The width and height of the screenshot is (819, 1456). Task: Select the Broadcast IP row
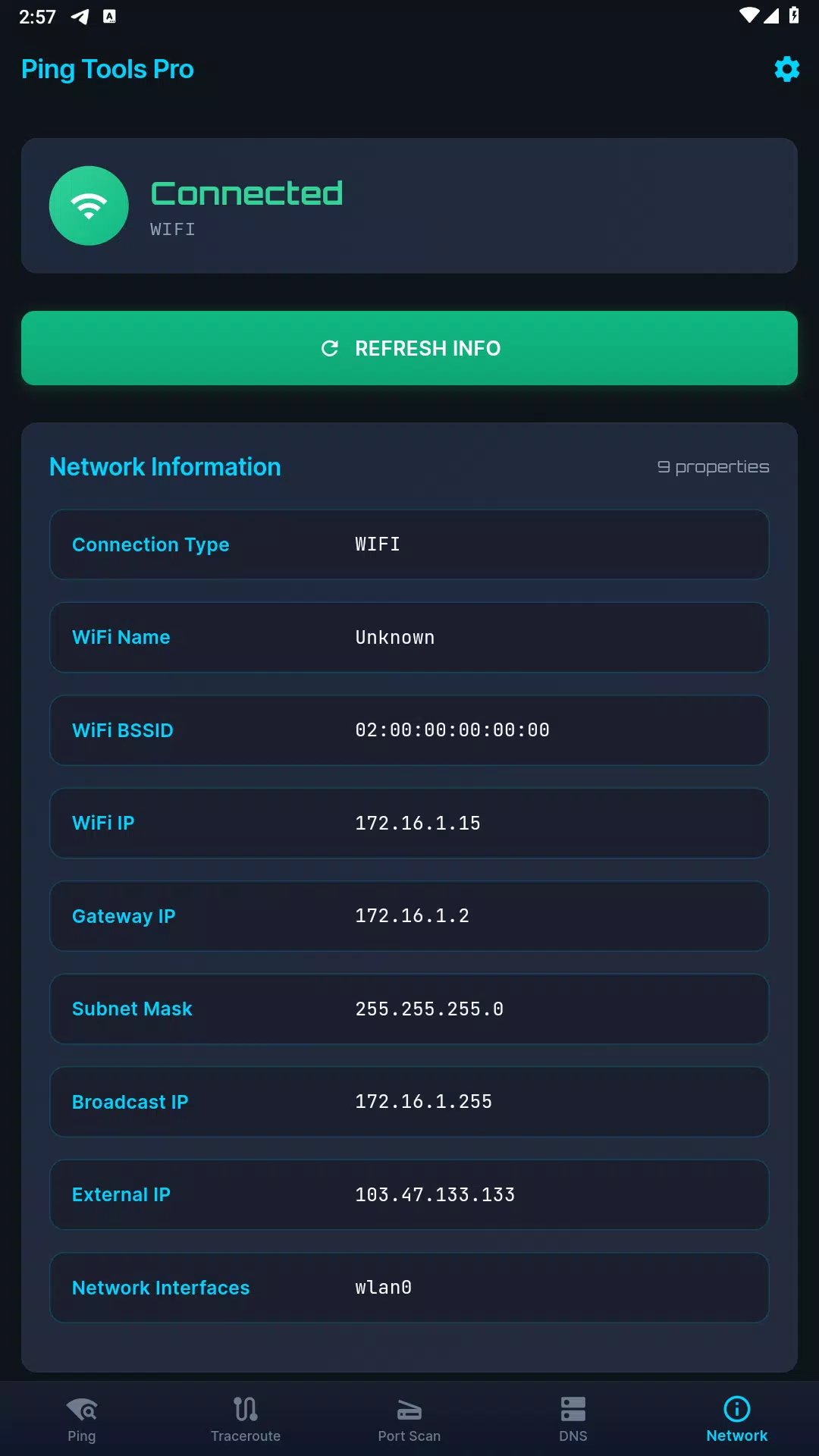click(x=409, y=1102)
